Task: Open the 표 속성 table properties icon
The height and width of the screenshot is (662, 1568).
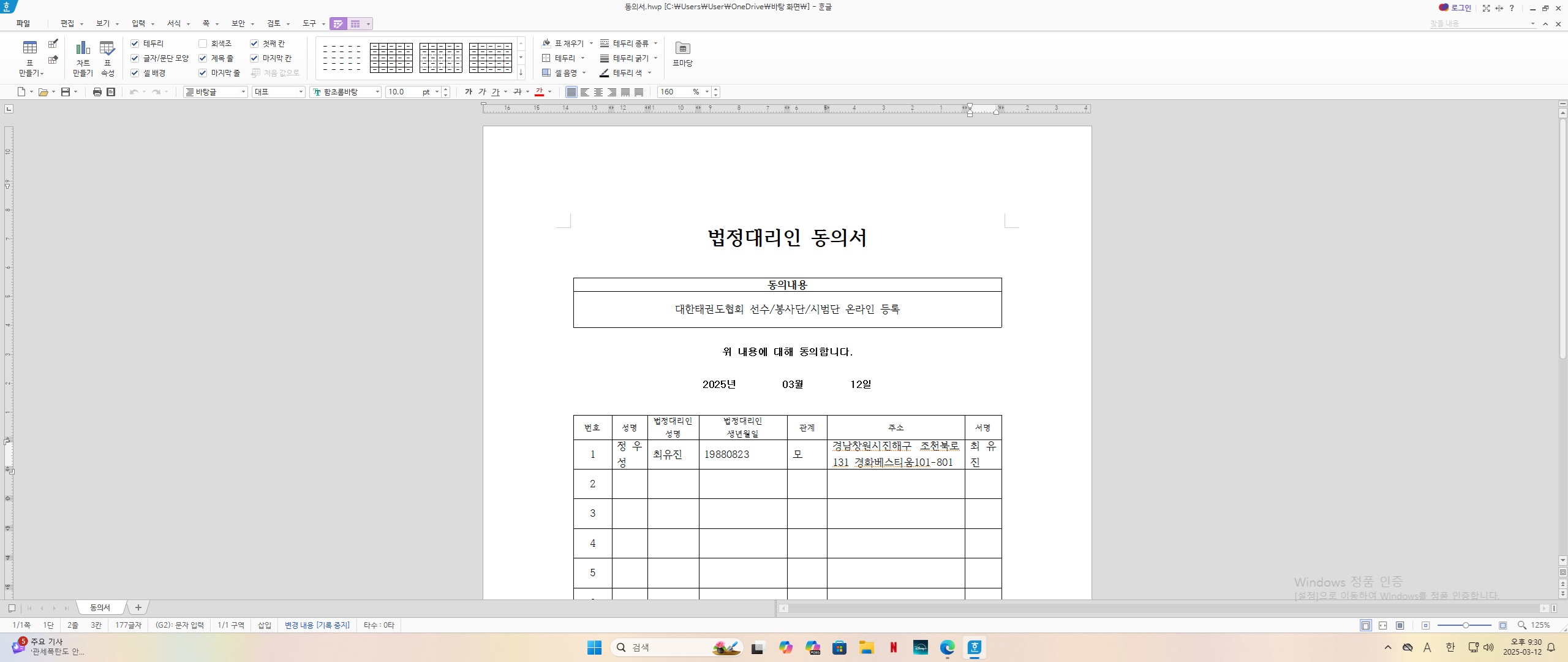Action: 107,48
